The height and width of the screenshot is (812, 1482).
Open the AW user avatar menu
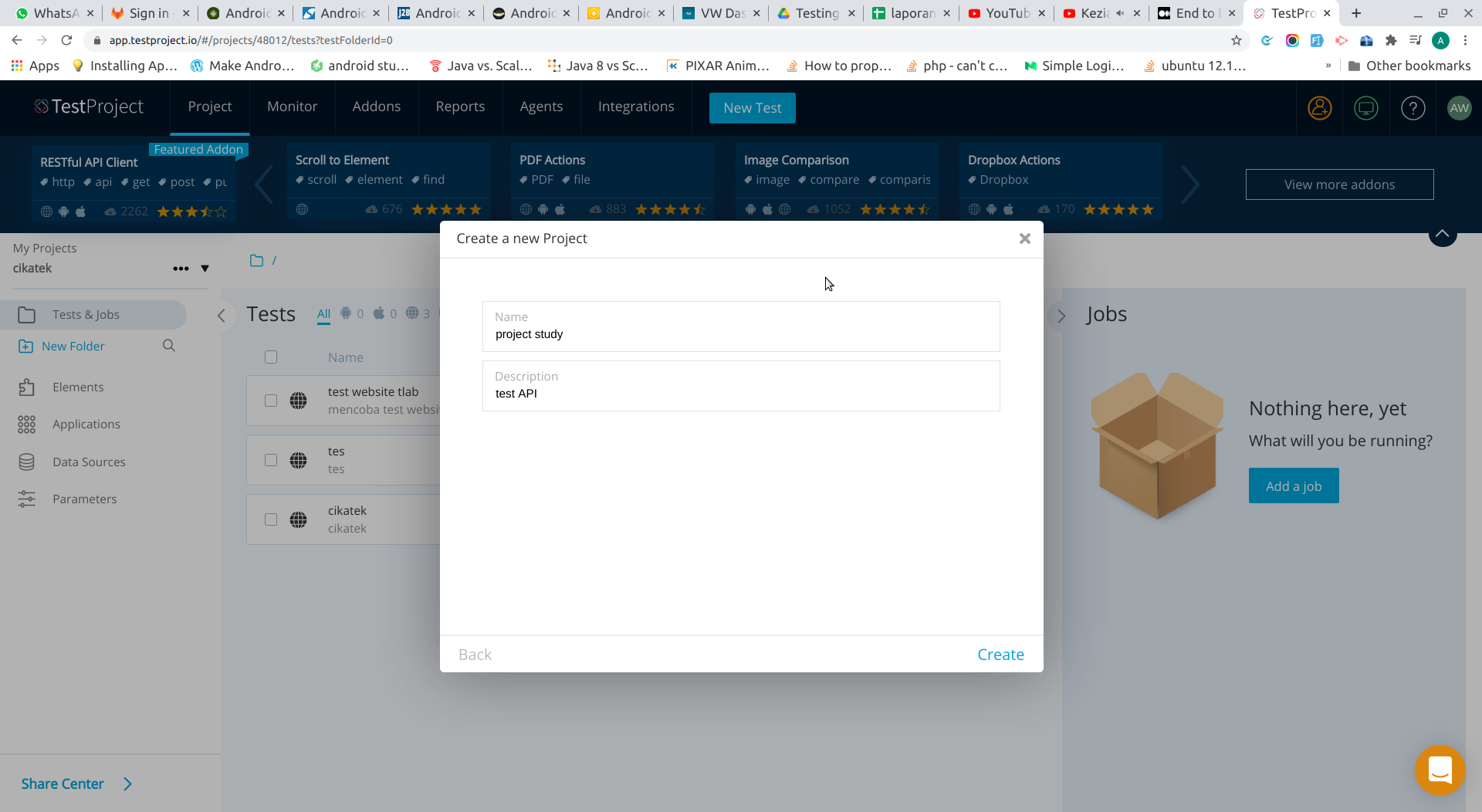(1460, 108)
